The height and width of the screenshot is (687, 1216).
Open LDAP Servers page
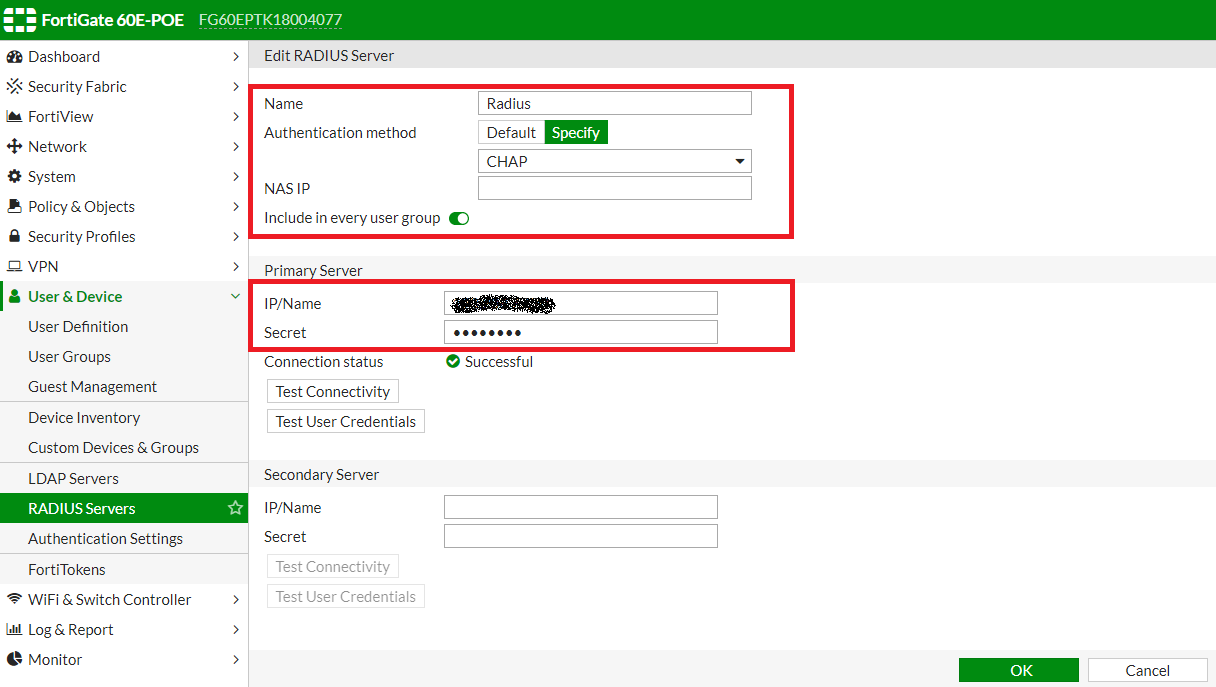pos(73,478)
